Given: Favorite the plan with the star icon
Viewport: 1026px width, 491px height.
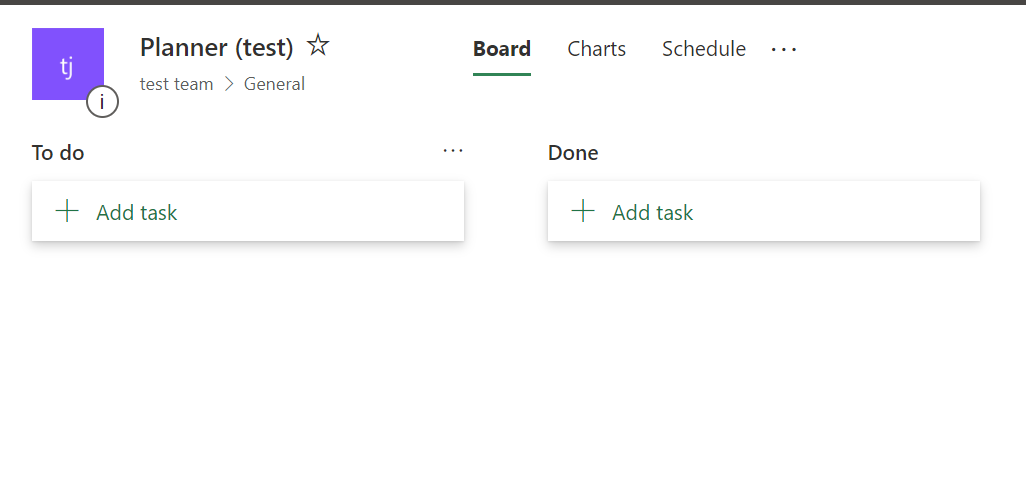Looking at the screenshot, I should (x=318, y=45).
